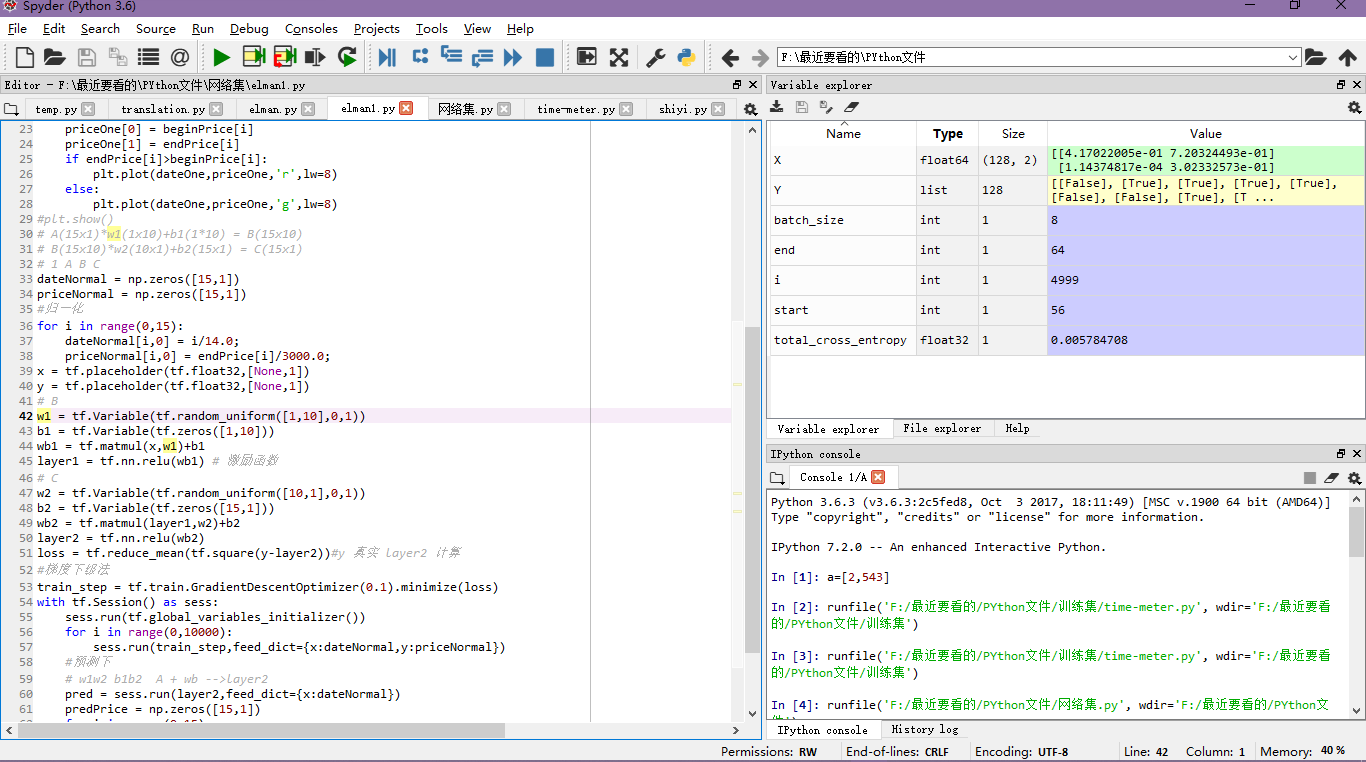Screen dimensions: 1366x762
Task: Open the PYTHONPATH manager Python icon
Action: pyautogui.click(x=686, y=57)
